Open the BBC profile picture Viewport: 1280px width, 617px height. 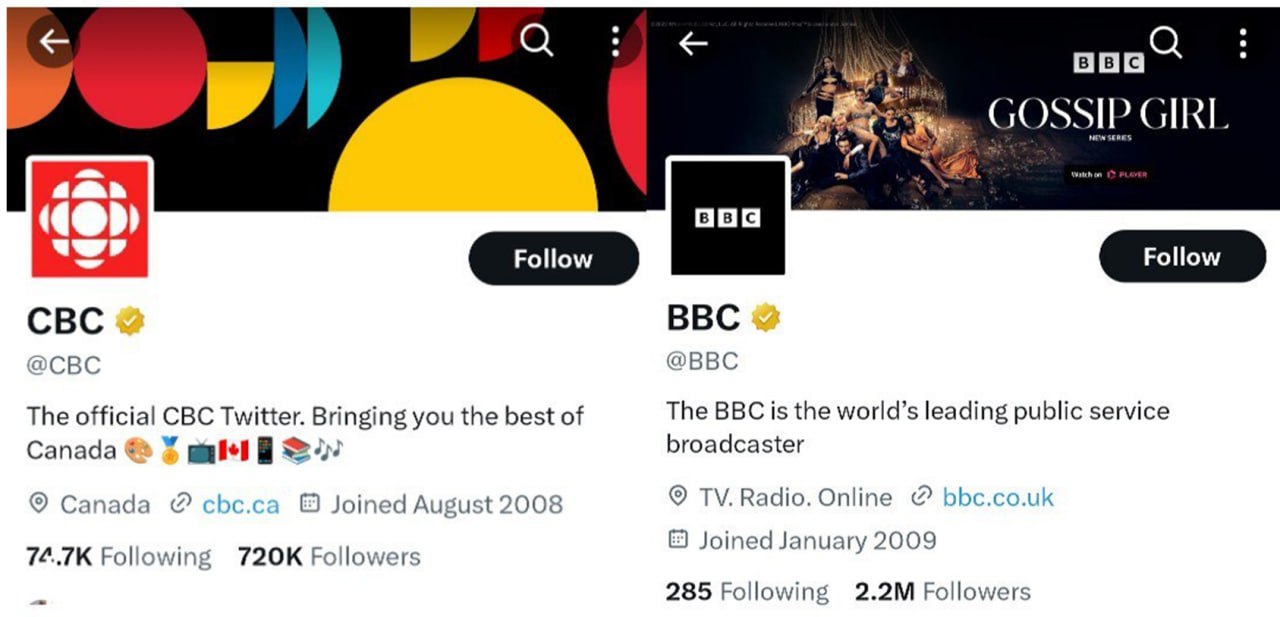728,217
